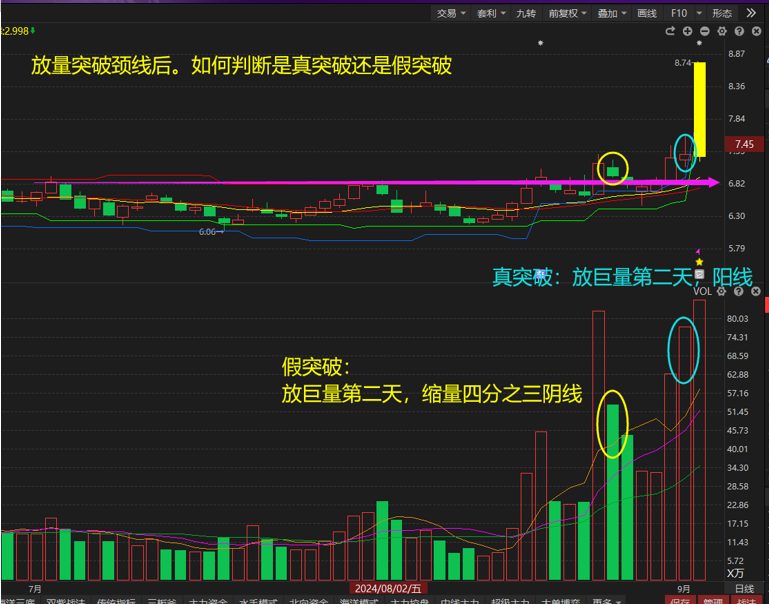Screen dimensions: 769x604
Task: Open the F10 company info
Action: (x=679, y=13)
